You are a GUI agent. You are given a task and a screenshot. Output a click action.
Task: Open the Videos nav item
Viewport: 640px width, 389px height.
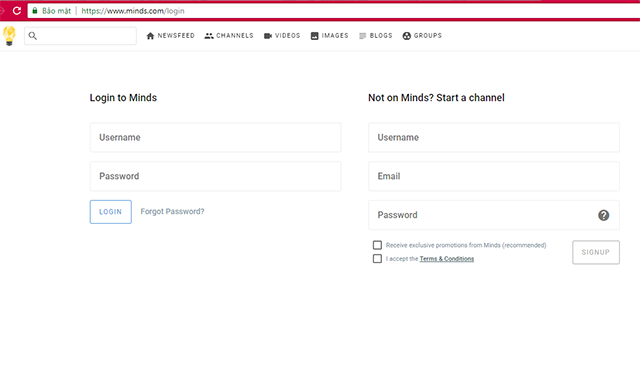pyautogui.click(x=282, y=36)
